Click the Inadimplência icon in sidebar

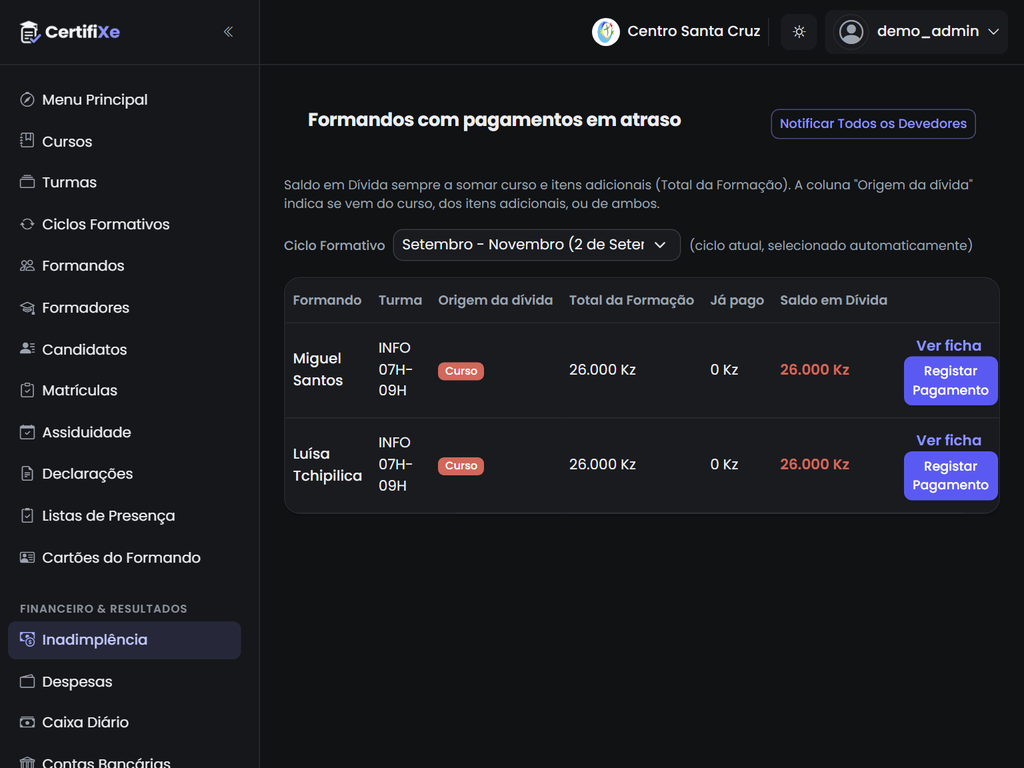[x=27, y=639]
